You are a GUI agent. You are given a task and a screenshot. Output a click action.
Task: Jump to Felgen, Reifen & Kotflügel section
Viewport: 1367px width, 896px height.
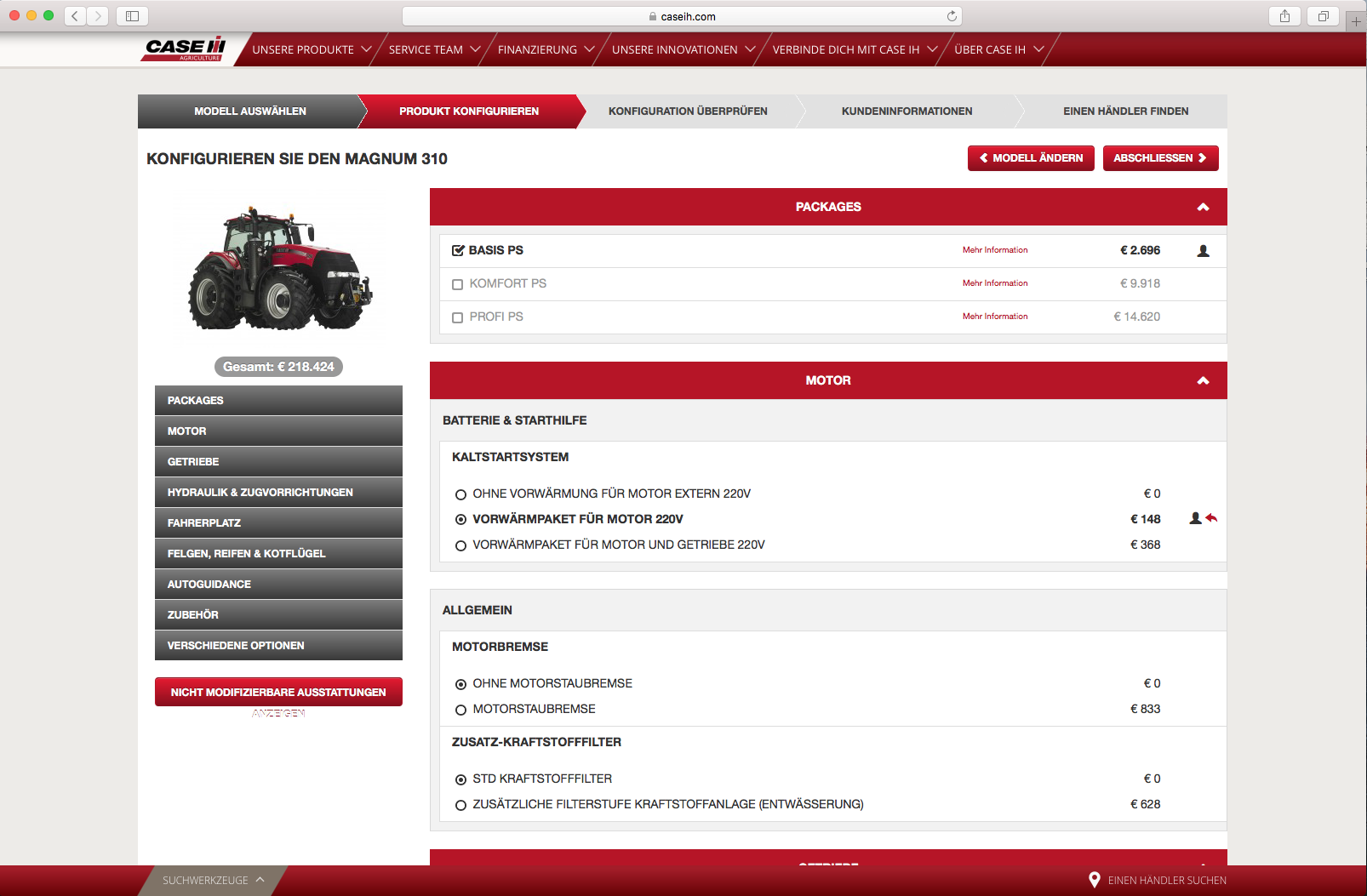click(x=278, y=553)
